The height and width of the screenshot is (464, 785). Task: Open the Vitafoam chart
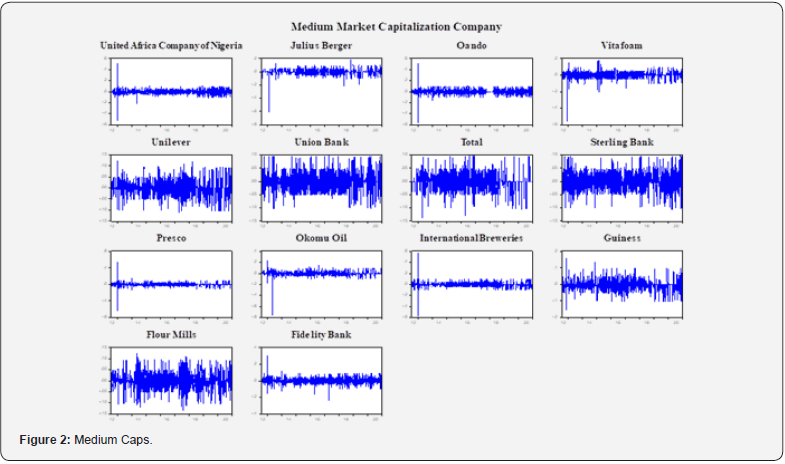click(621, 91)
